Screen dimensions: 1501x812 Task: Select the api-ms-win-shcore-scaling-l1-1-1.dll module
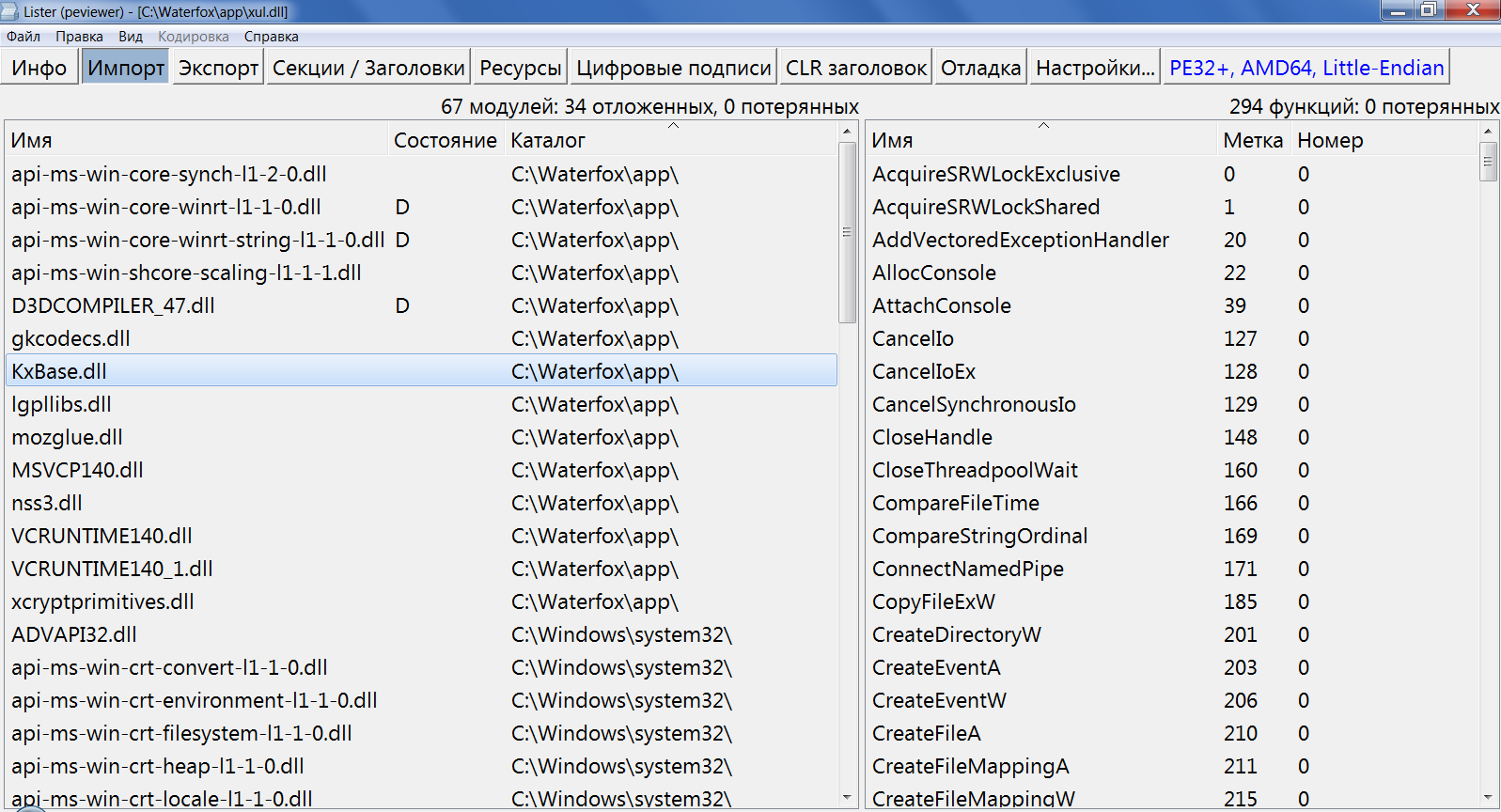pos(421,273)
